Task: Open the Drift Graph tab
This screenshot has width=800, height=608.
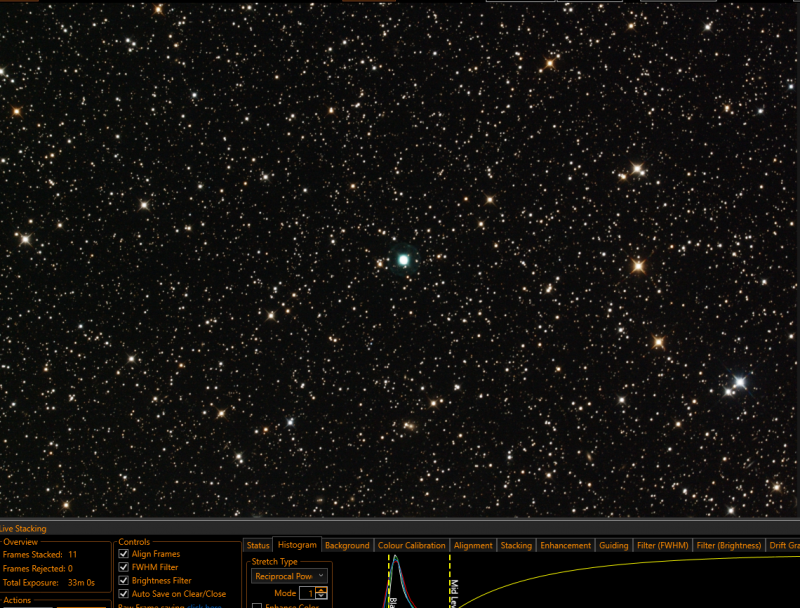Action: click(783, 545)
